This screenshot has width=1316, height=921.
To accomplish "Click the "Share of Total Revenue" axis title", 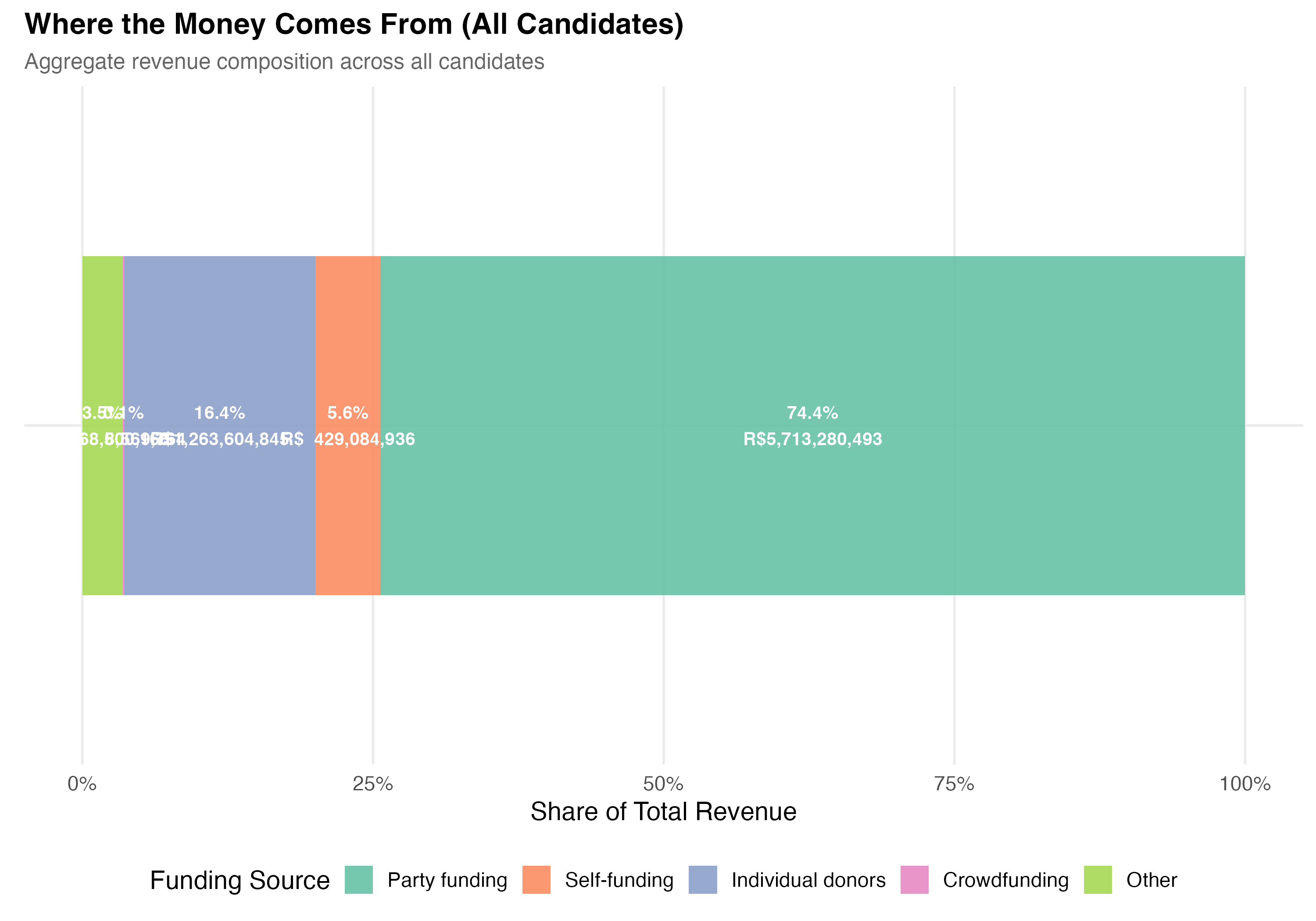I will point(663,811).
